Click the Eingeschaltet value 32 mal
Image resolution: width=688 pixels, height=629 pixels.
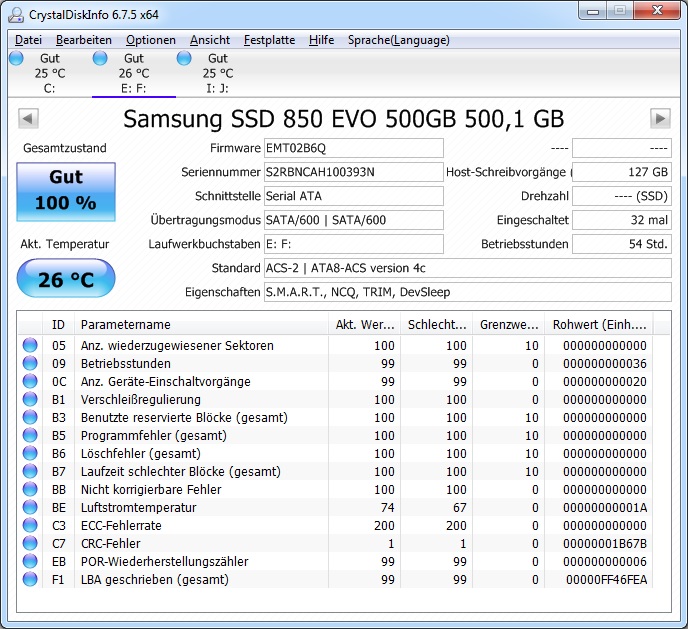(x=622, y=220)
